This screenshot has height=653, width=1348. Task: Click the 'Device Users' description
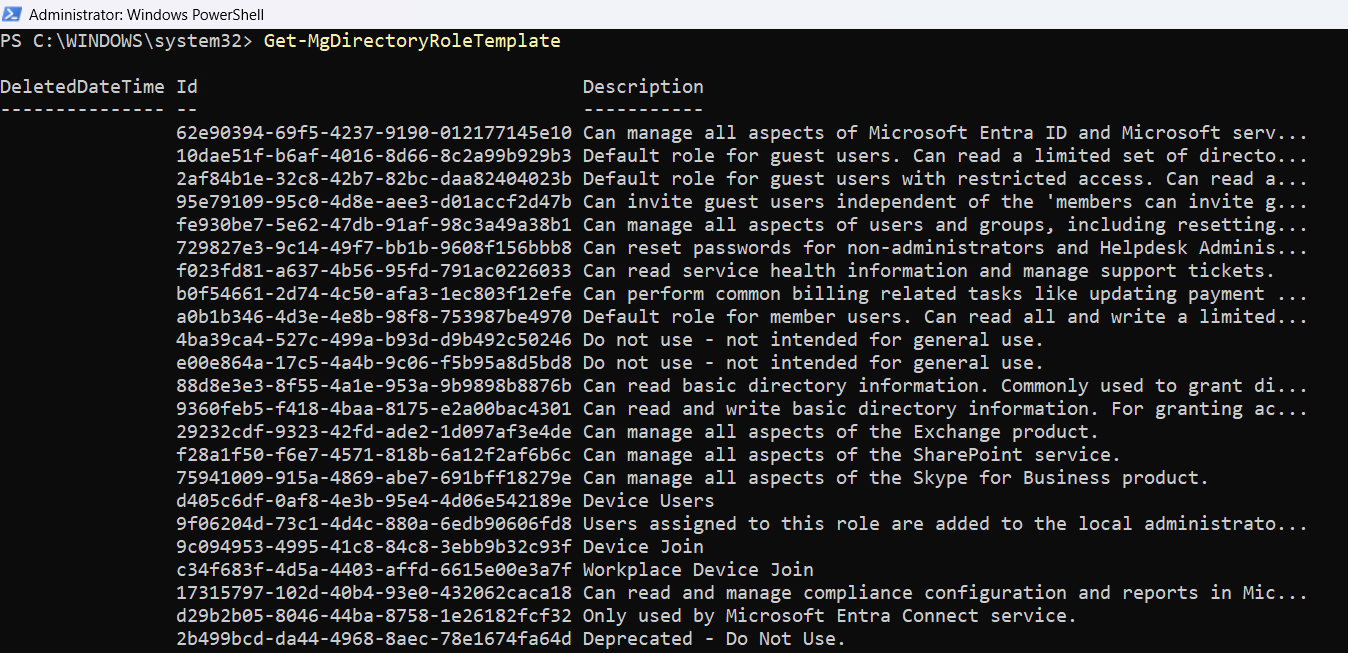click(x=648, y=501)
